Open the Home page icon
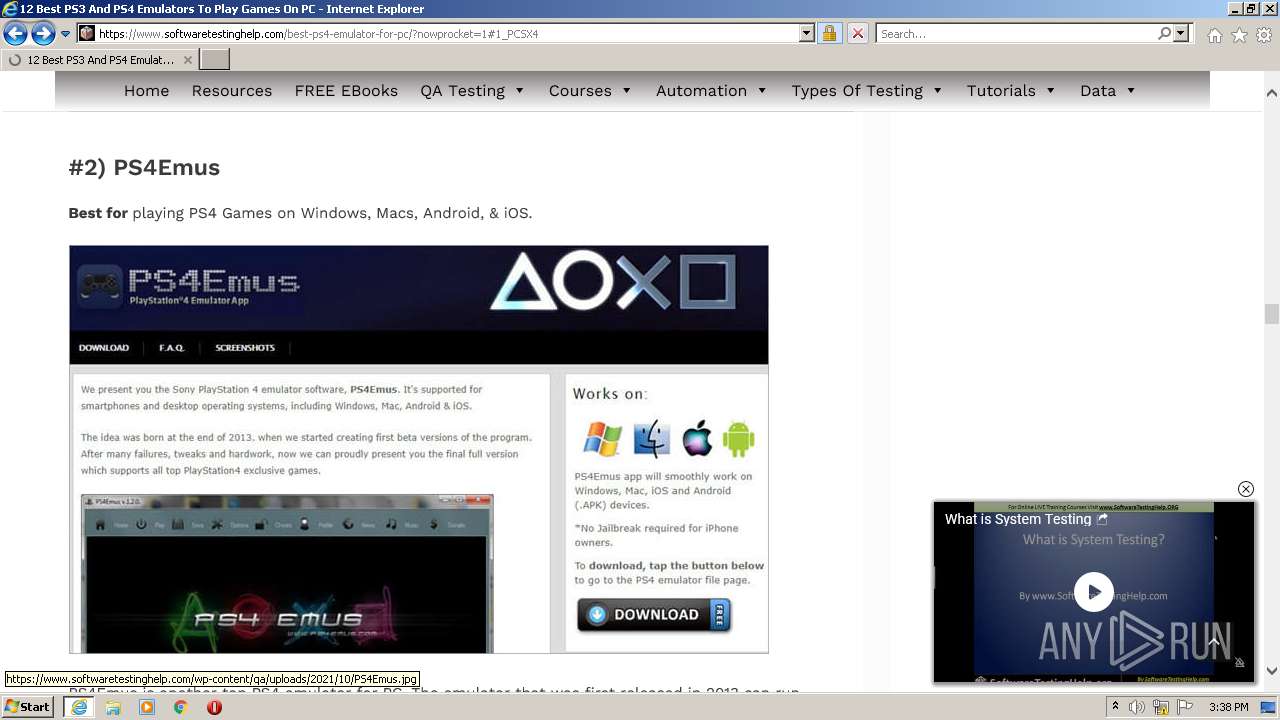The width and height of the screenshot is (1280, 720). 1214,34
